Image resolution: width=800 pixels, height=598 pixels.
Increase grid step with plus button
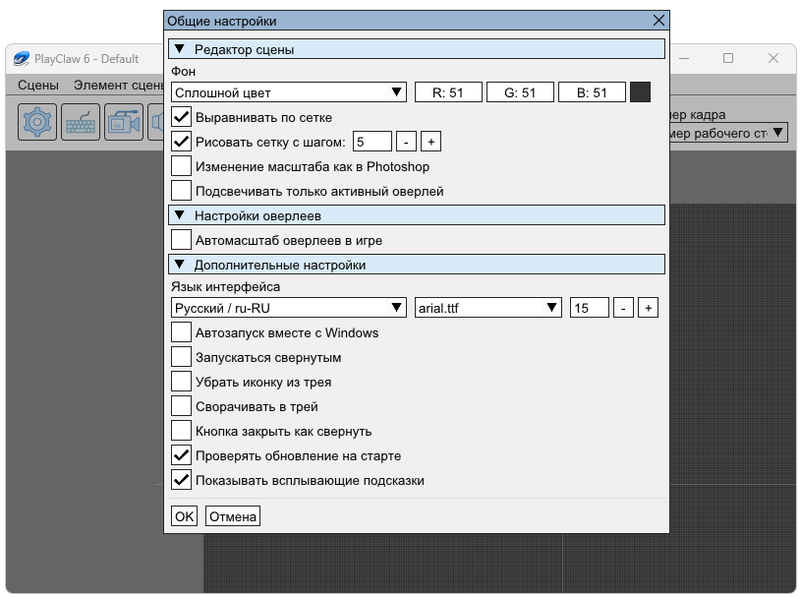tap(431, 141)
